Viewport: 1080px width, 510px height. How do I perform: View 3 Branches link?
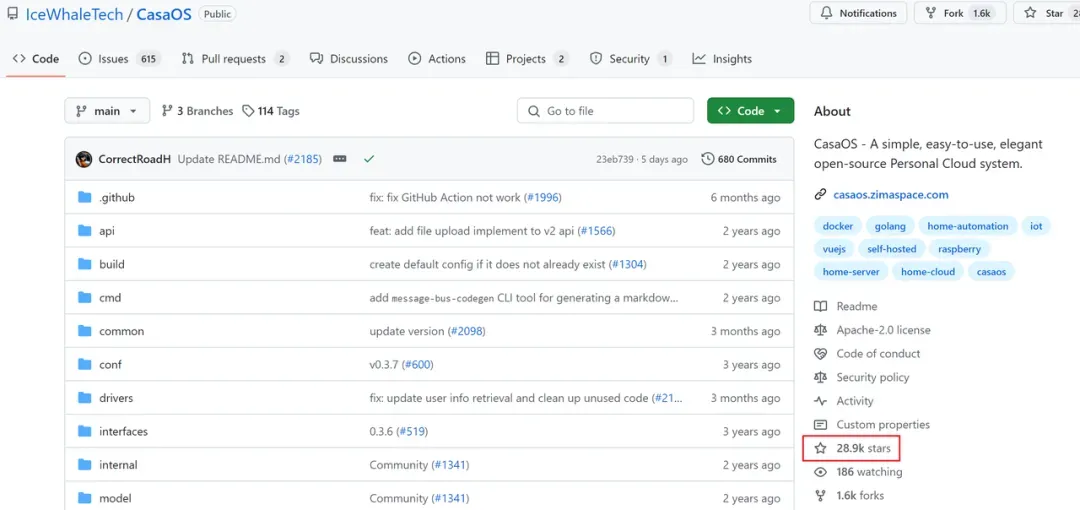197,111
